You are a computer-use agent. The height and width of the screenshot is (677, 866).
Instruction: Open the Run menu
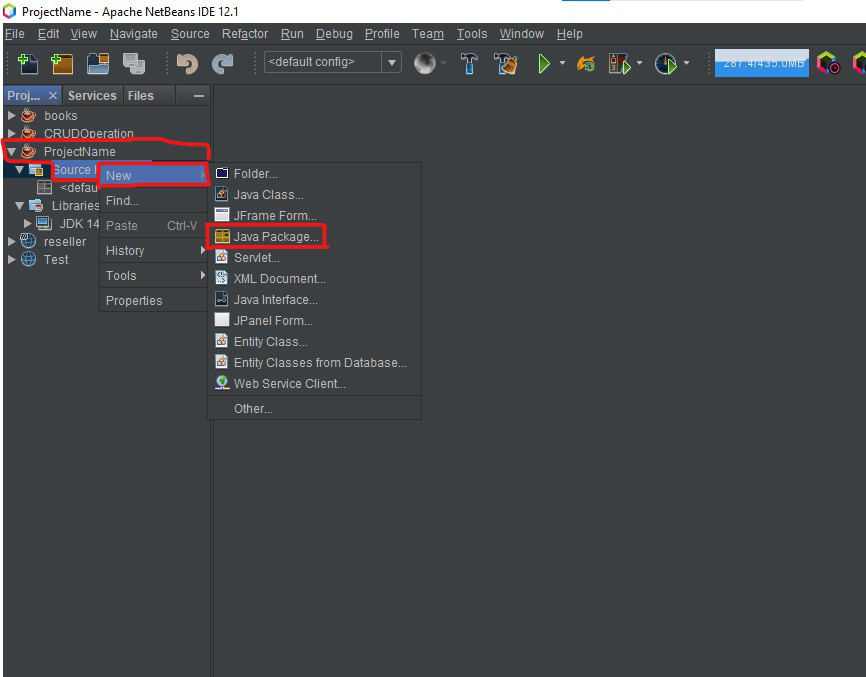tap(292, 34)
